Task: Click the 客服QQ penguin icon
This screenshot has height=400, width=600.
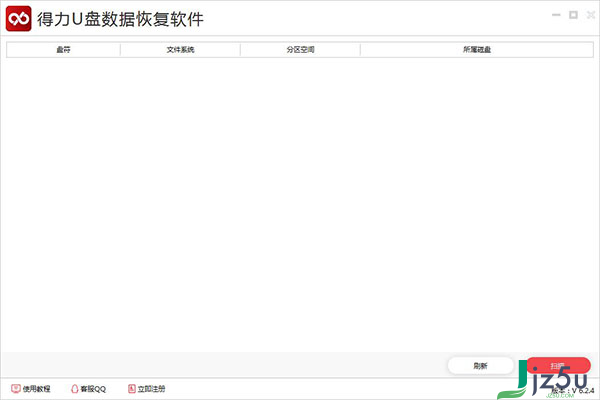Action: tap(75, 389)
